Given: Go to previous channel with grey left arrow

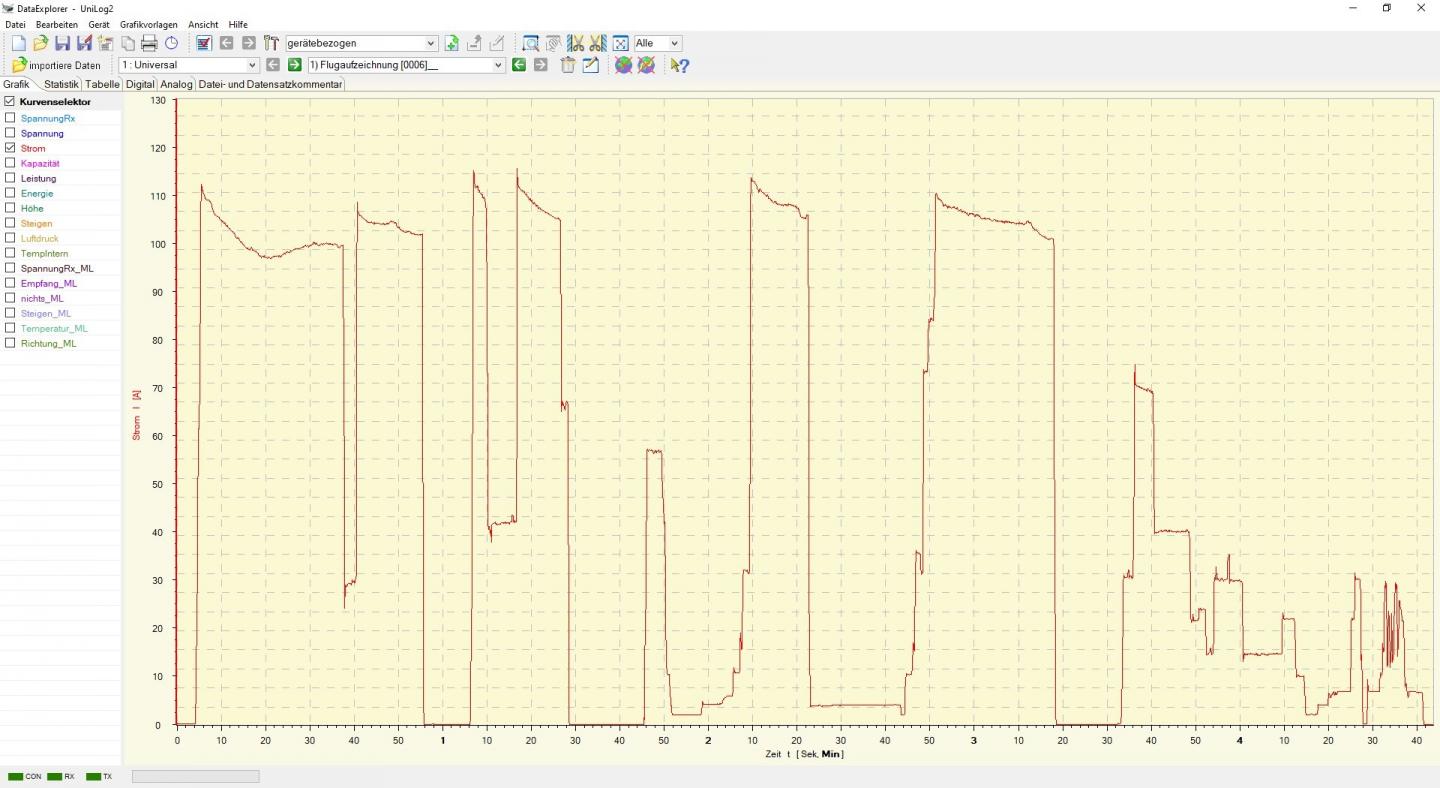Looking at the screenshot, I should coord(272,65).
